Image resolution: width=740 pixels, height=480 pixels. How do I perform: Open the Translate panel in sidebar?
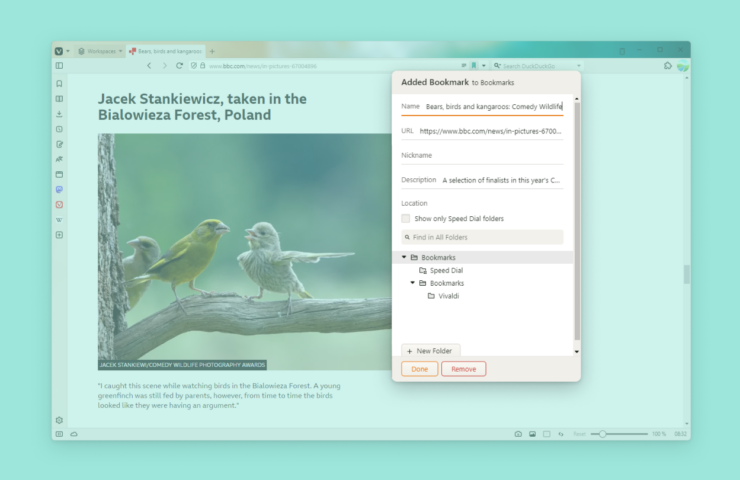pyautogui.click(x=59, y=159)
